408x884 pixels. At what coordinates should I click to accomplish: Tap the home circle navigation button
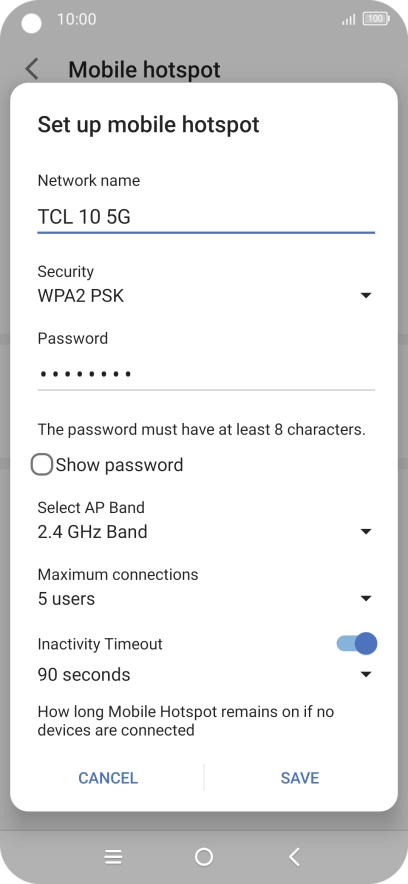coord(204,857)
